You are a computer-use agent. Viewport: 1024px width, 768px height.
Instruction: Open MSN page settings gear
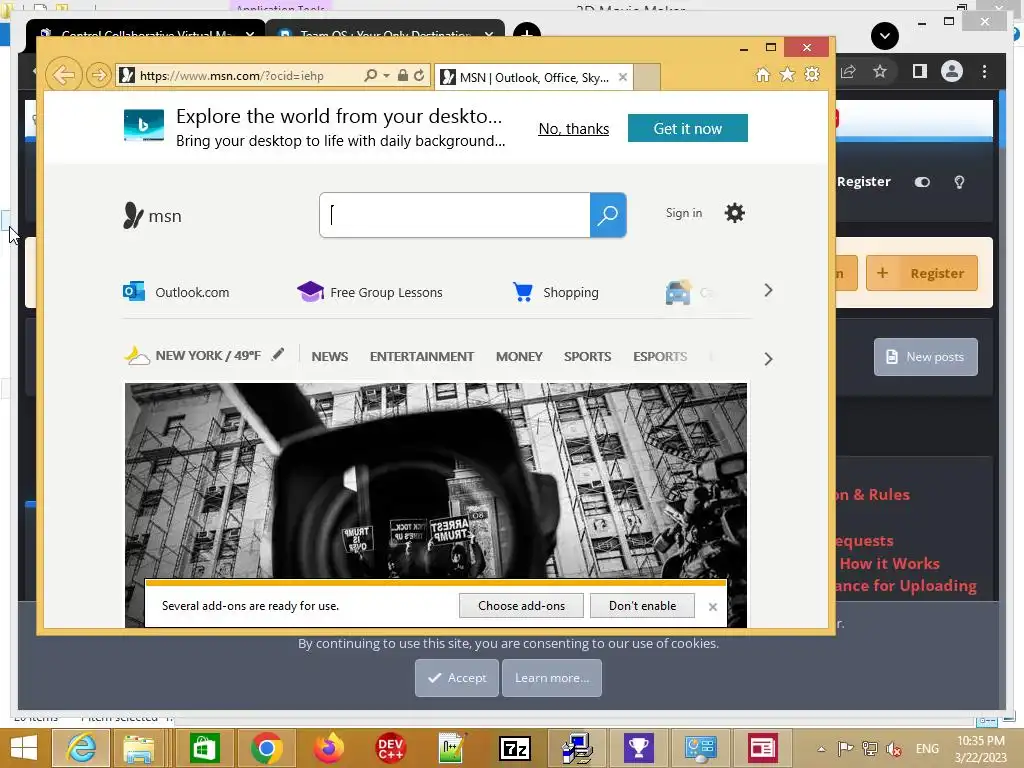pyautogui.click(x=735, y=213)
